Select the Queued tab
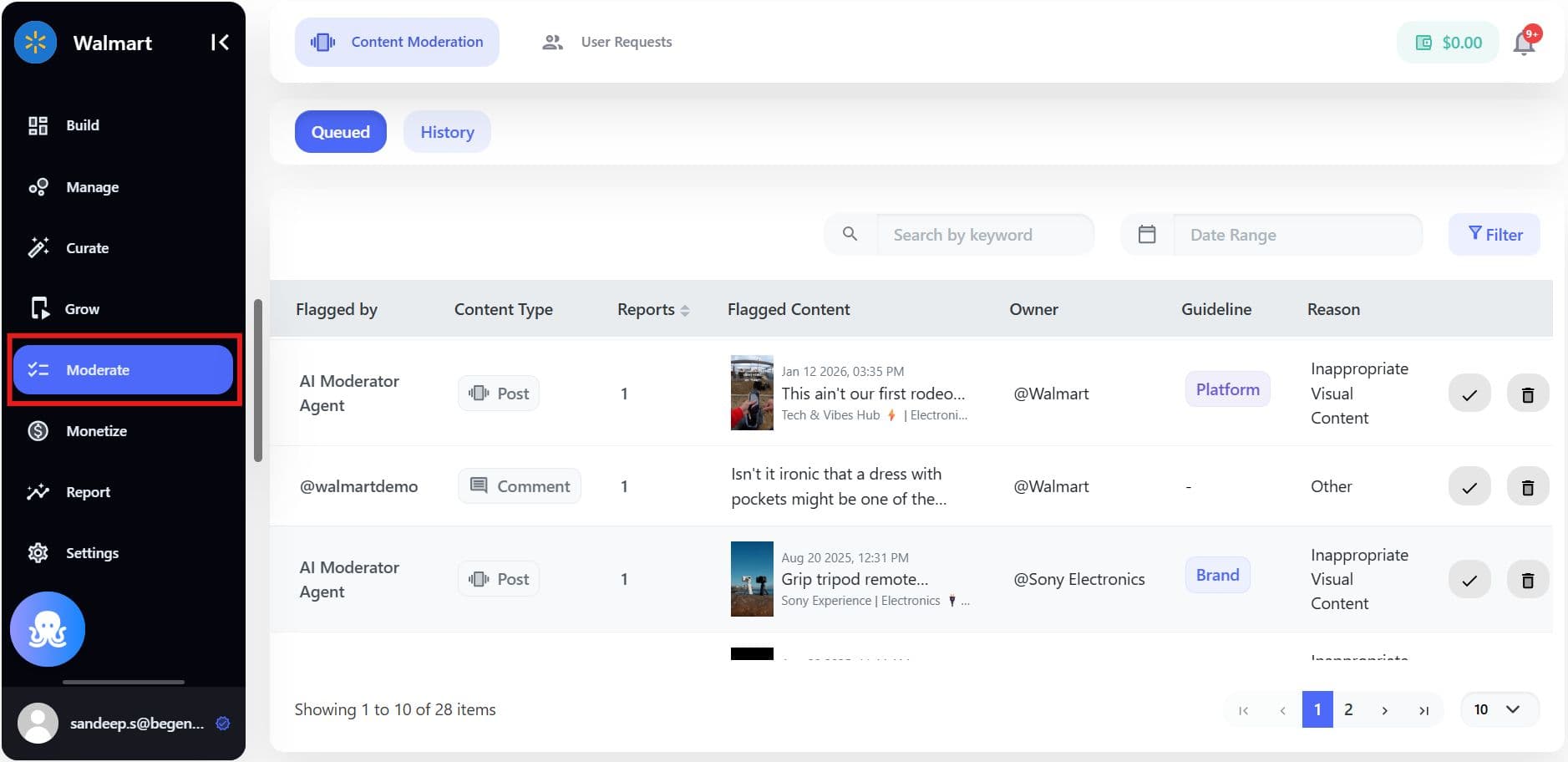This screenshot has height=762, width=1568. click(341, 132)
